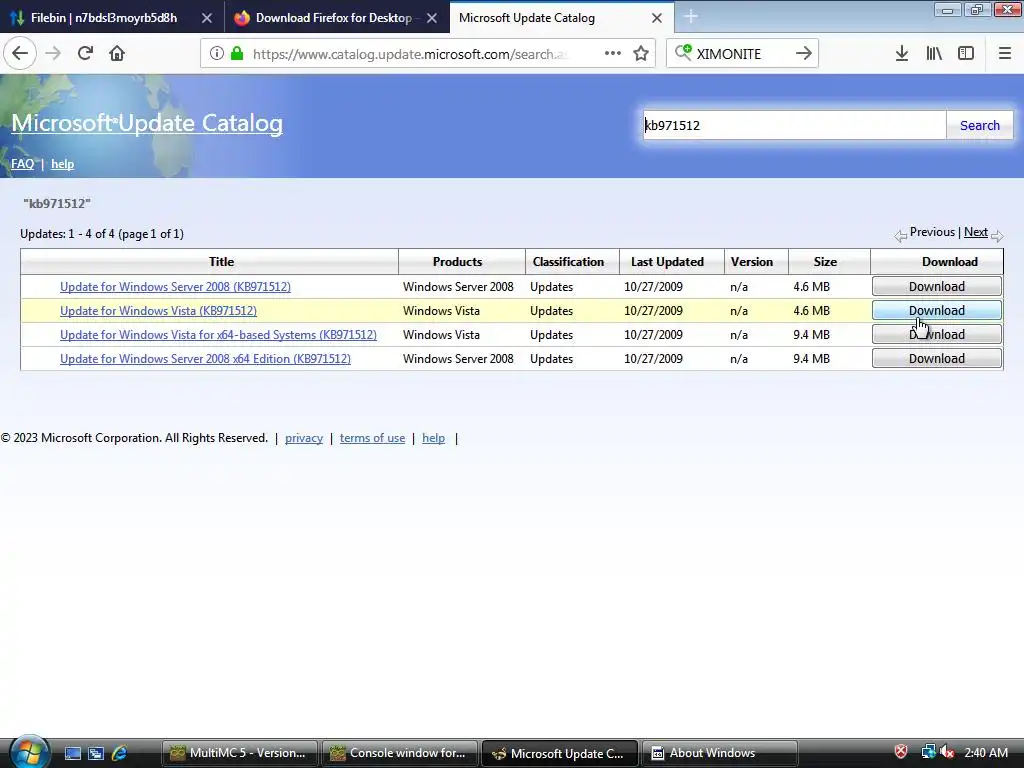
Task: Toggle the sidebar view icon
Action: click(x=966, y=54)
